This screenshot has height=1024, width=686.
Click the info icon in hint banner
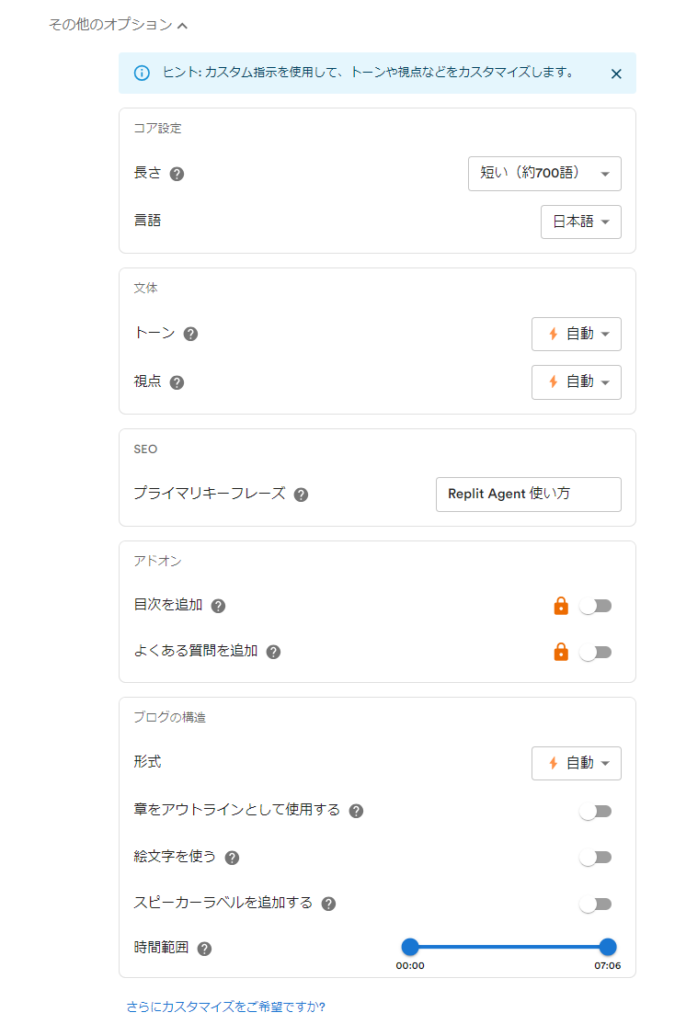point(141,72)
